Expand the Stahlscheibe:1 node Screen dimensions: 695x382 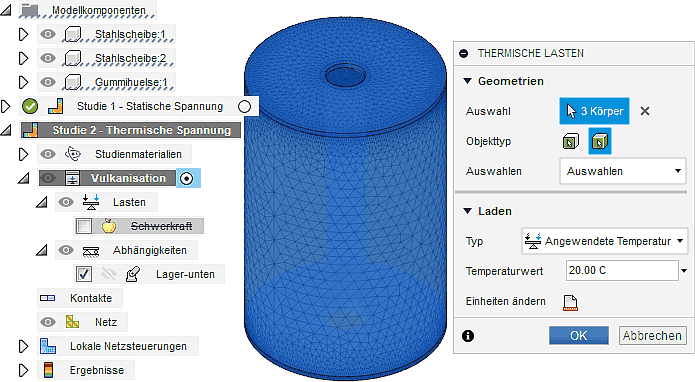tap(23, 34)
